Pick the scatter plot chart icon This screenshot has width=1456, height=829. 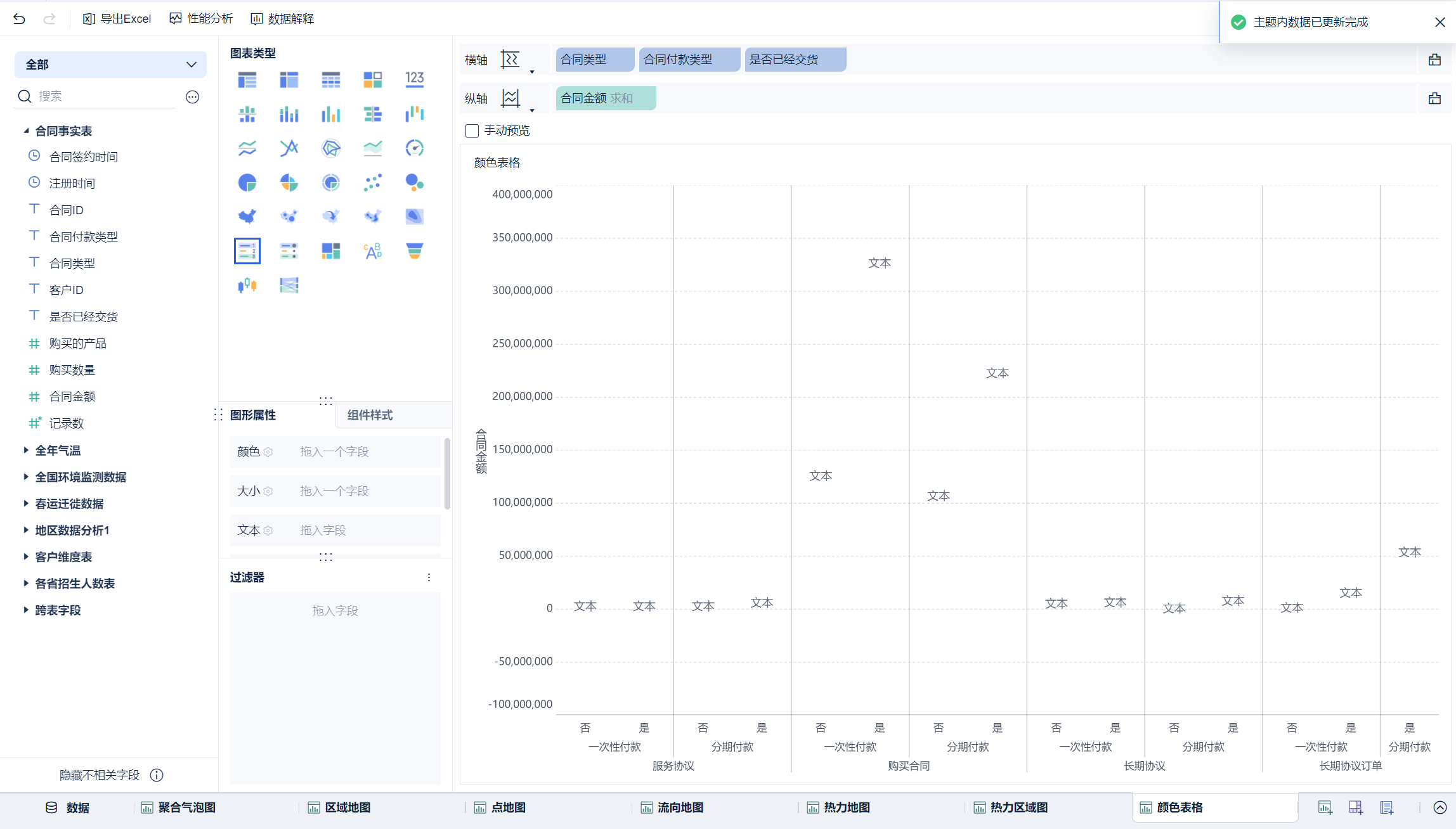click(x=372, y=183)
